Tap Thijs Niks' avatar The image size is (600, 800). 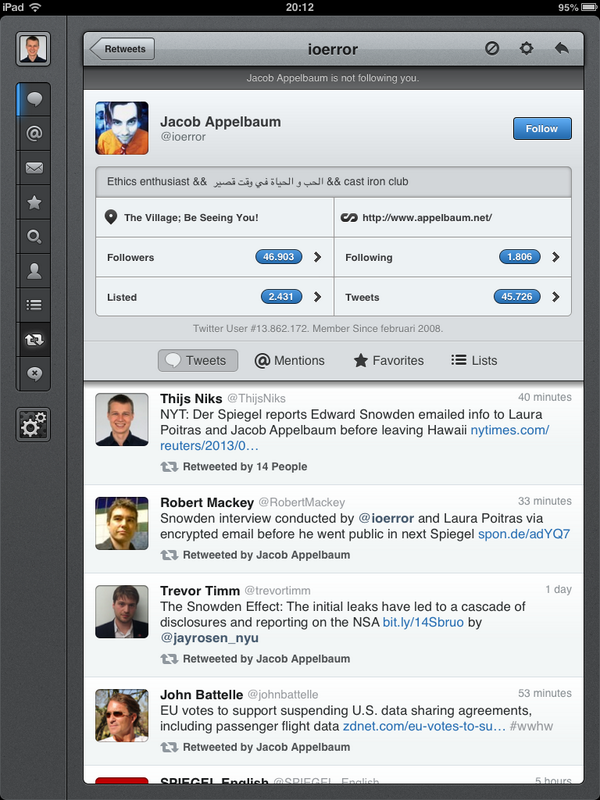click(x=121, y=419)
